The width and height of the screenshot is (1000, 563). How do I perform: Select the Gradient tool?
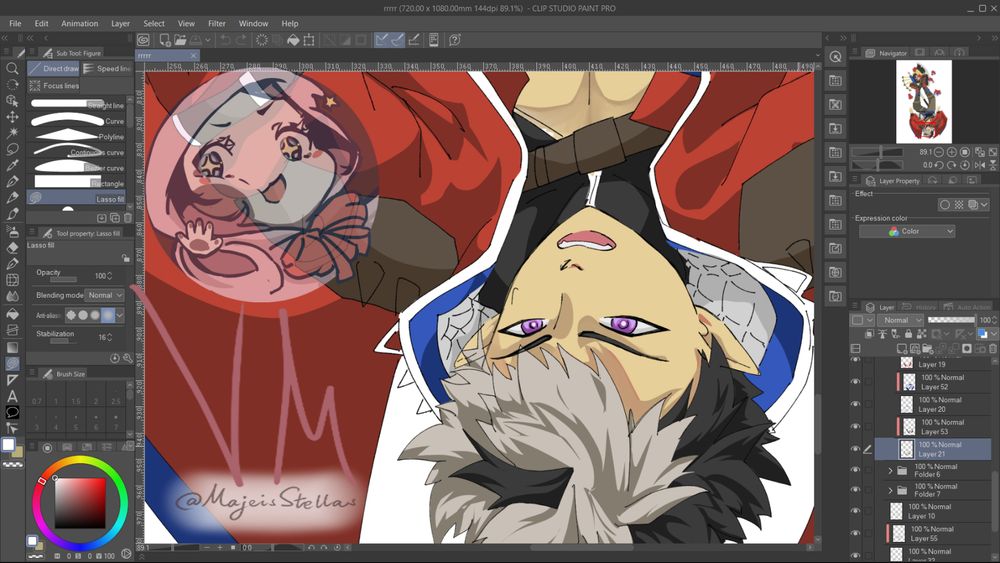(x=12, y=347)
